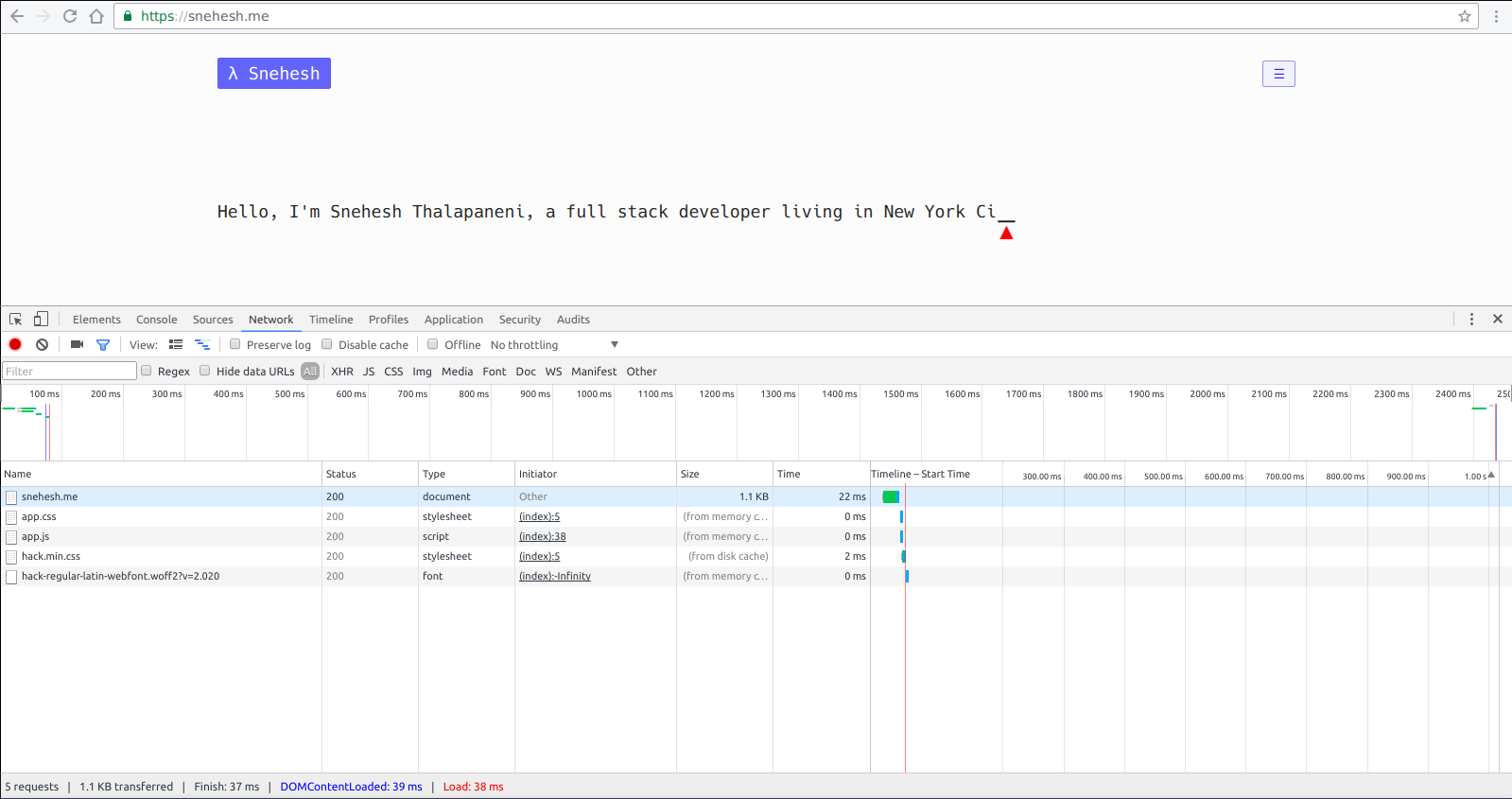Viewport: 1512px width, 799px height.
Task: Filter requests by JS
Action: (369, 372)
